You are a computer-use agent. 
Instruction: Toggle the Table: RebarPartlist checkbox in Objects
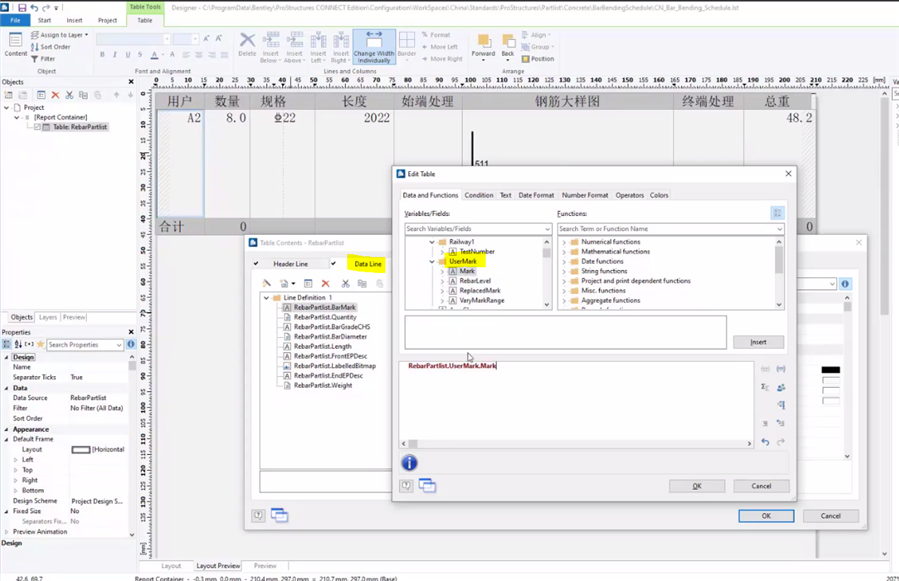38,127
